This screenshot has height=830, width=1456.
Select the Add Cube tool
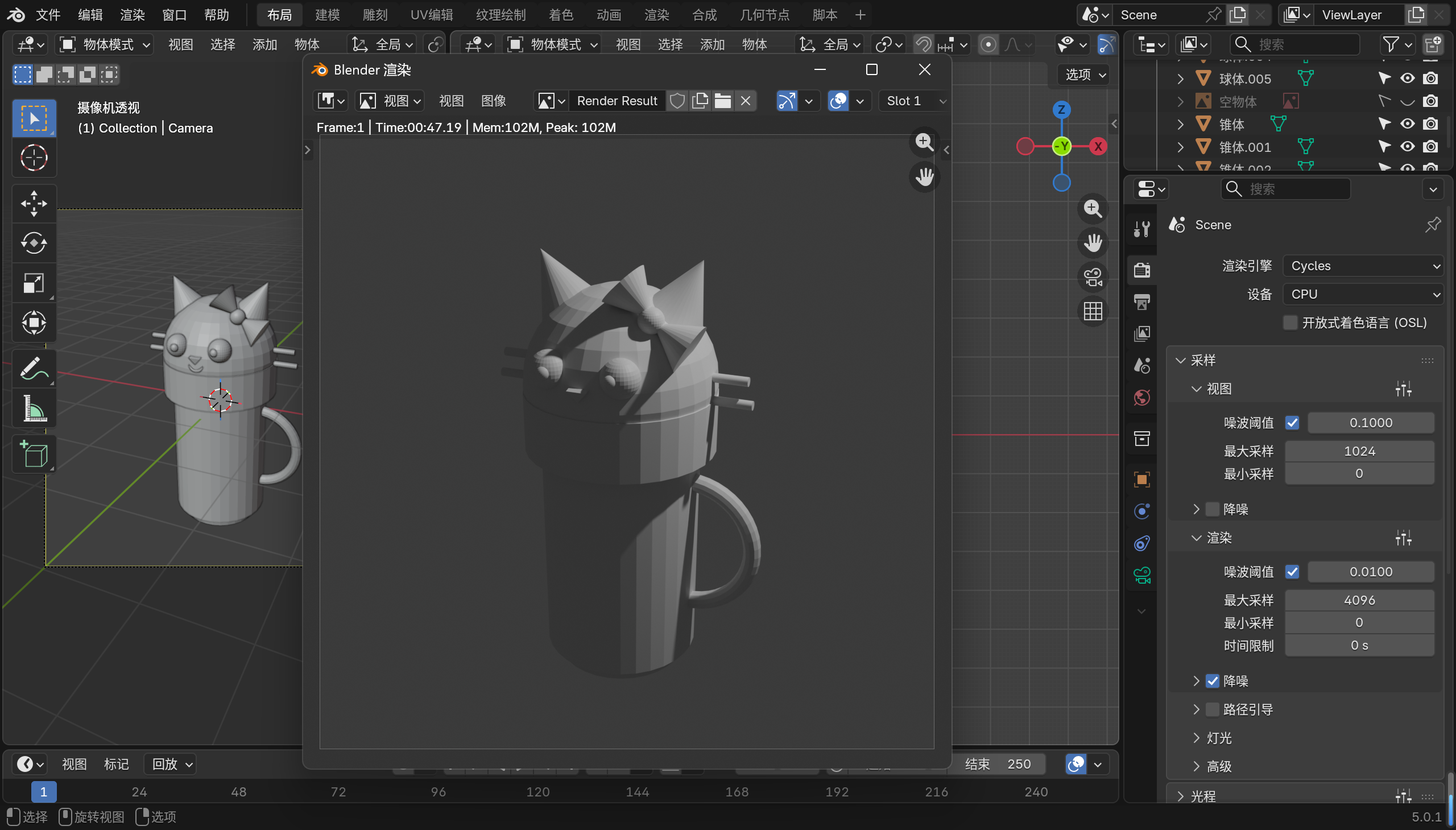[x=34, y=455]
